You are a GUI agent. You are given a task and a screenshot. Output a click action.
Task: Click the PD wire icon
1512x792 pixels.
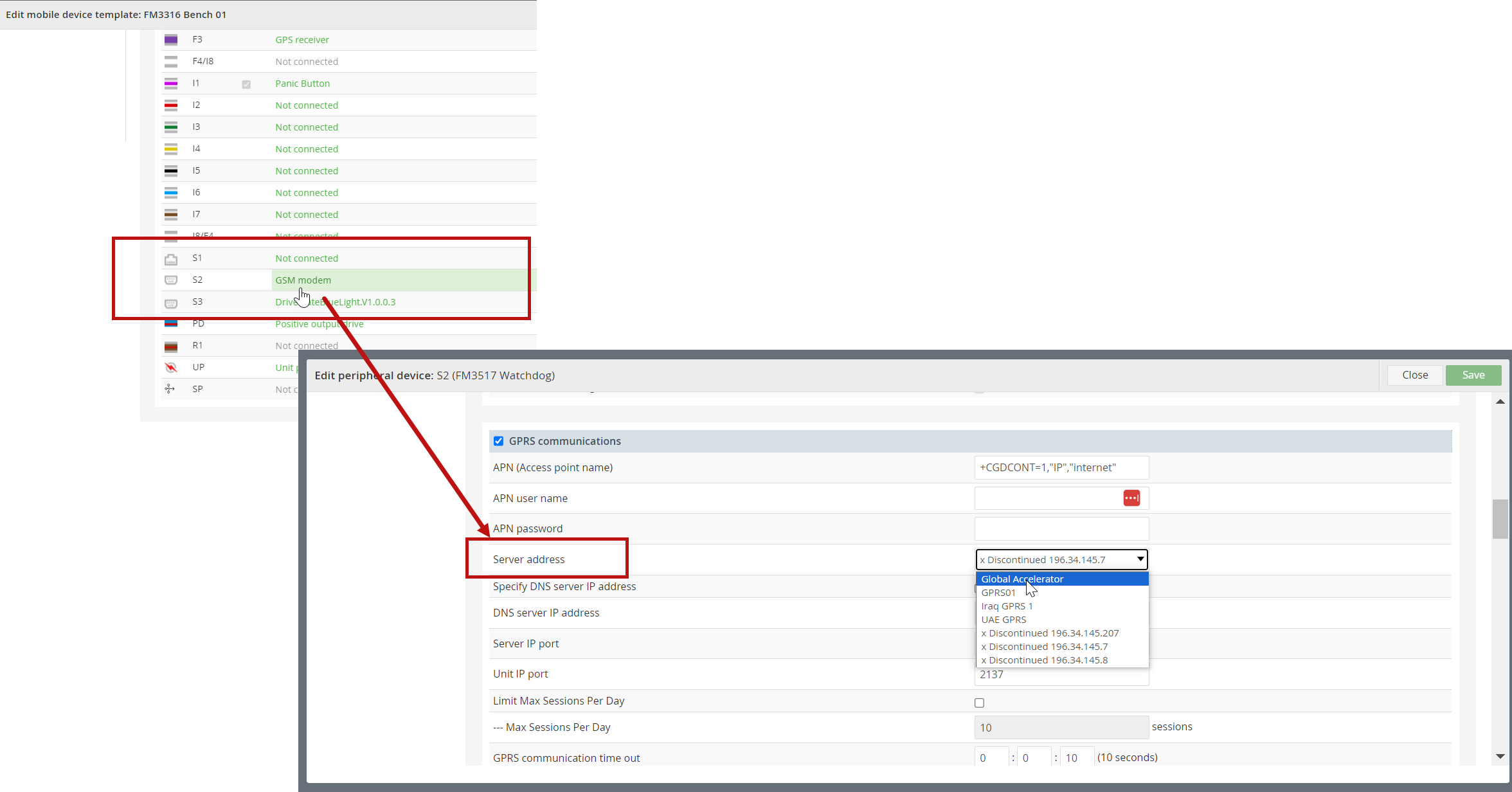point(170,323)
